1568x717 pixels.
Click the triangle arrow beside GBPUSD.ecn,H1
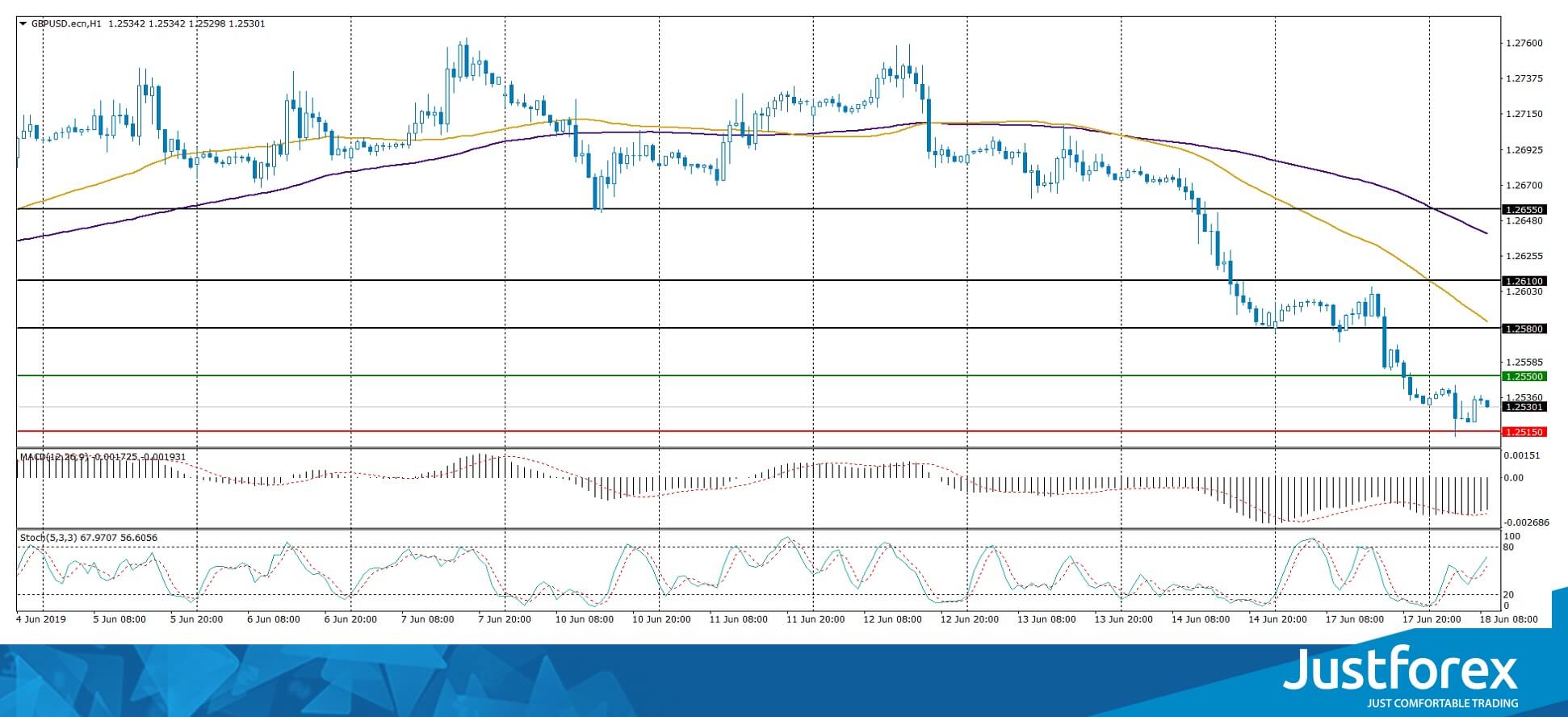pyautogui.click(x=23, y=23)
